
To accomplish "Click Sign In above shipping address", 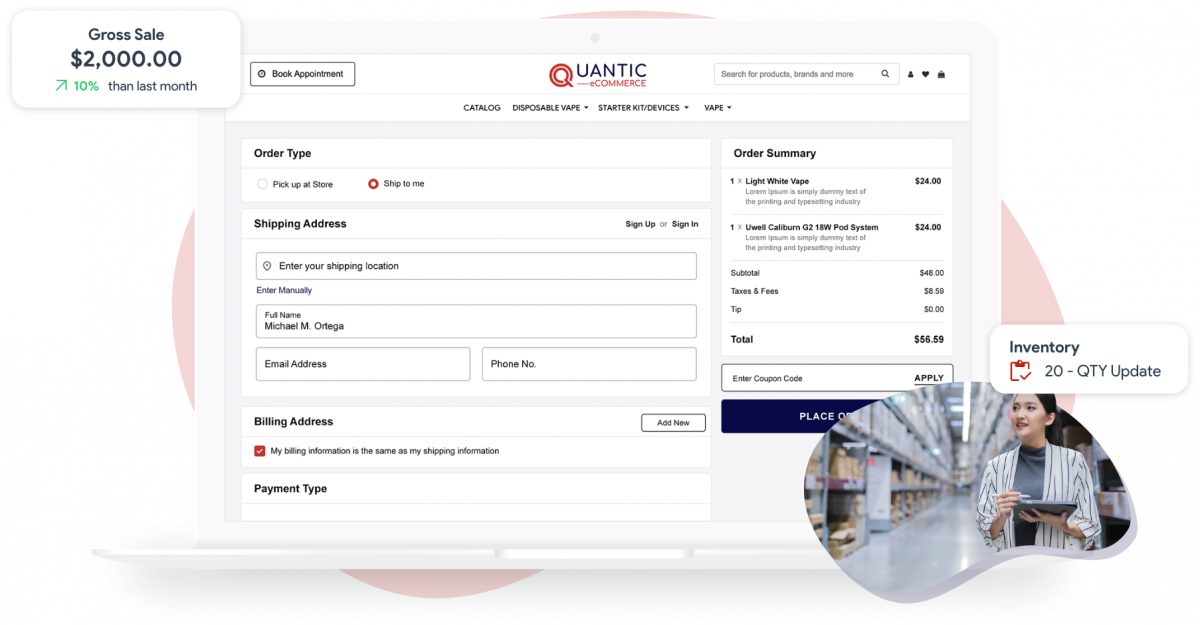I will pos(684,224).
